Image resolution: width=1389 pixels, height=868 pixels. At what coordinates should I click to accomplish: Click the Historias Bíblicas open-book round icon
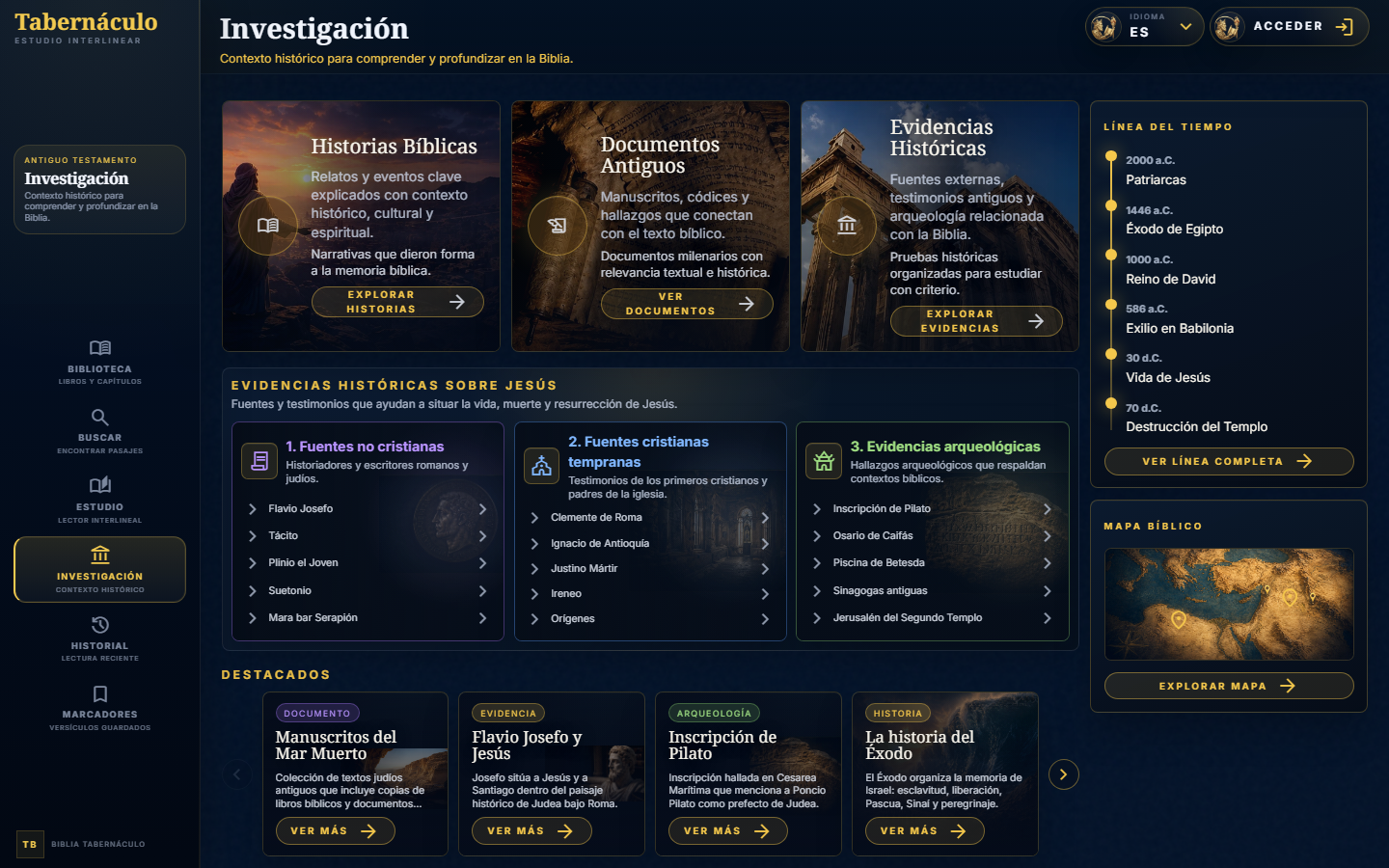[268, 226]
